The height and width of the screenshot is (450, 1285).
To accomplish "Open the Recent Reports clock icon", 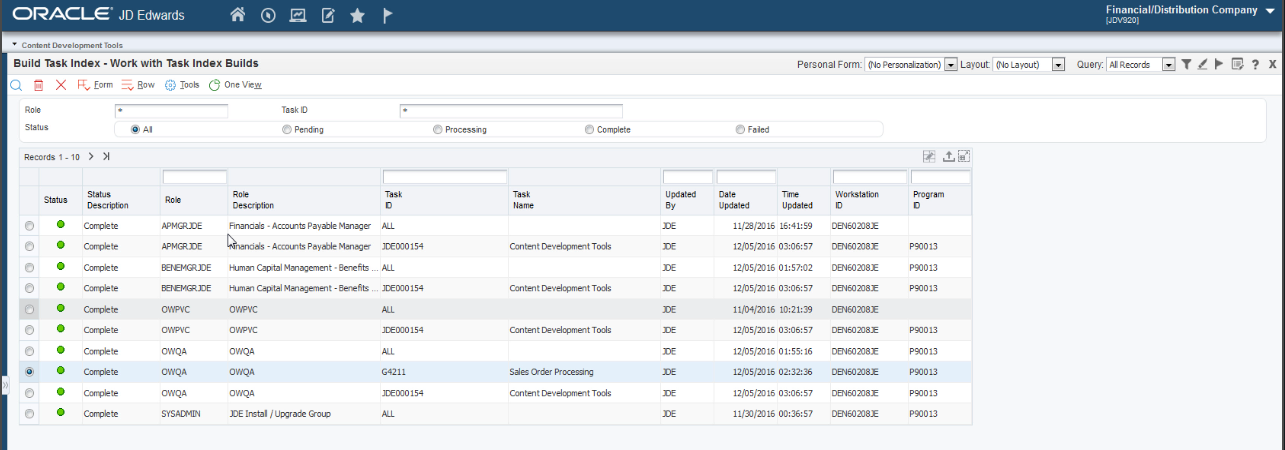I will [268, 16].
